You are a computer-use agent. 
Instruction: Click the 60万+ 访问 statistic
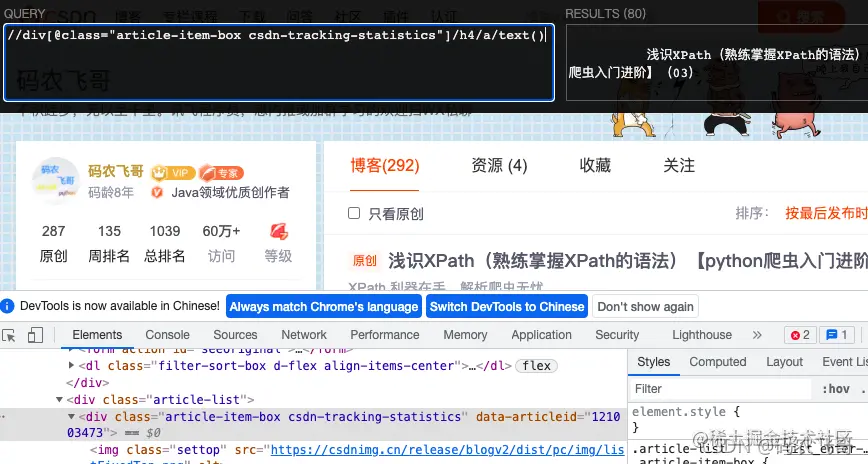coord(221,243)
